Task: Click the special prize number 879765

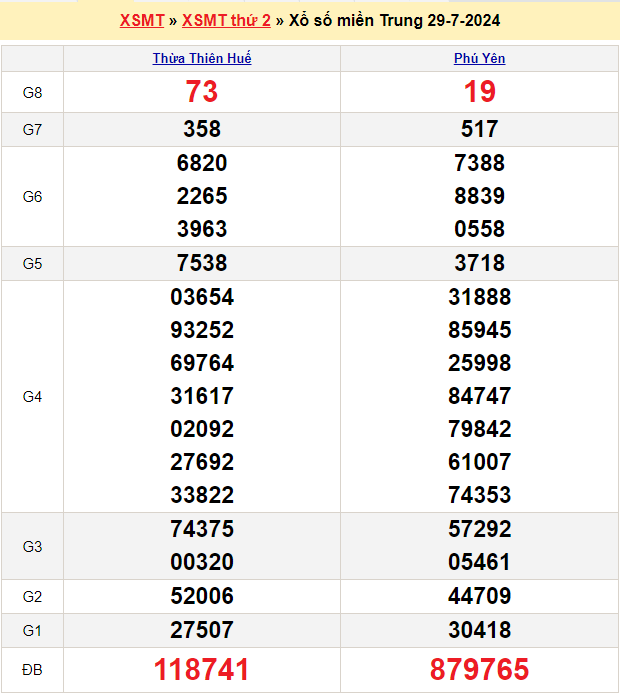Action: click(x=480, y=669)
